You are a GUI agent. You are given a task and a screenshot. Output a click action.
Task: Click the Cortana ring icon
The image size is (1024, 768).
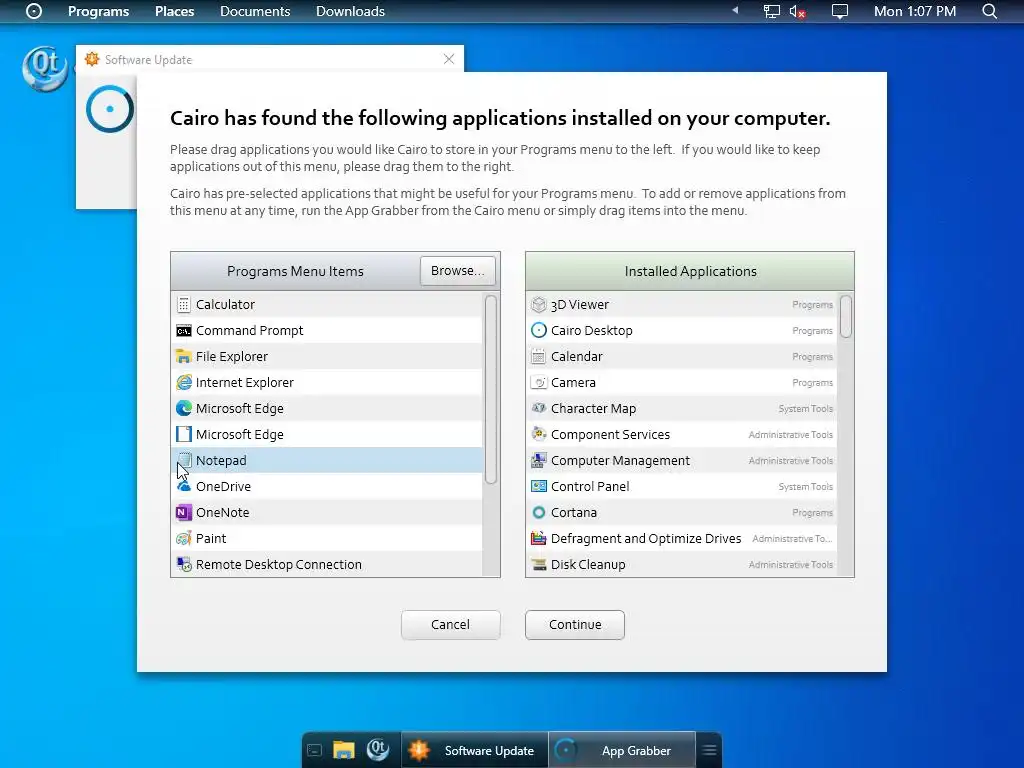[x=538, y=513]
